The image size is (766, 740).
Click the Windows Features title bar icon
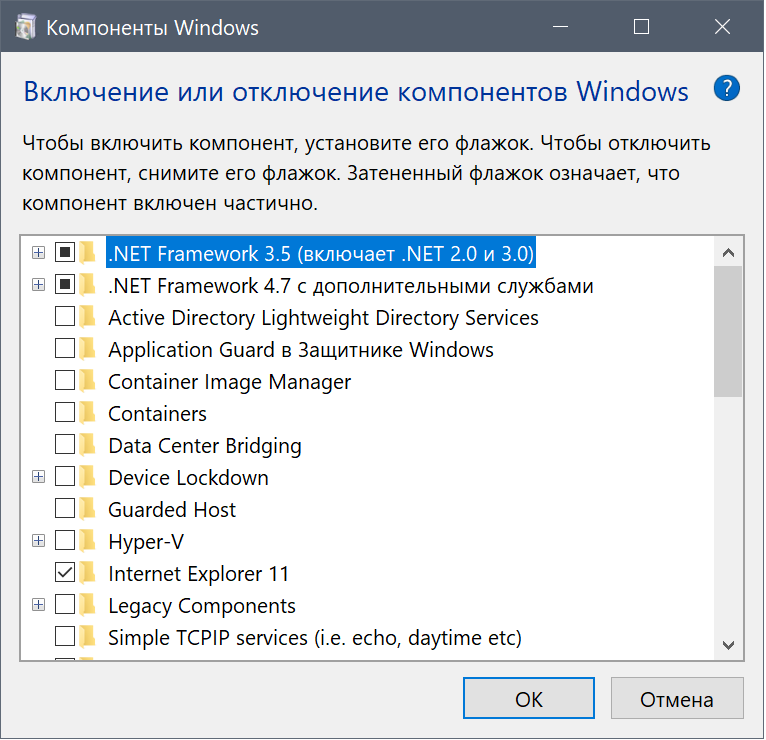coord(26,27)
